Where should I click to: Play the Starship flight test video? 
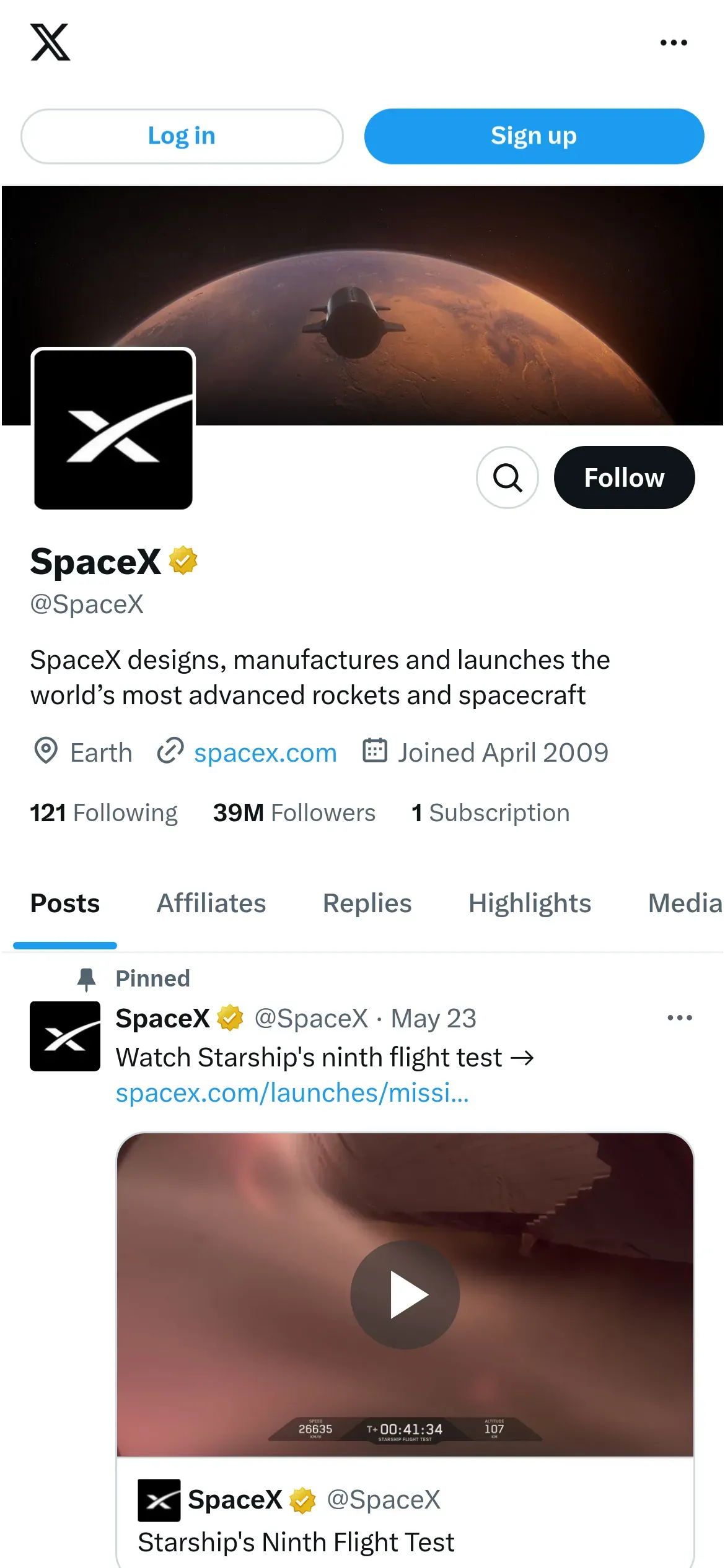coord(405,1295)
